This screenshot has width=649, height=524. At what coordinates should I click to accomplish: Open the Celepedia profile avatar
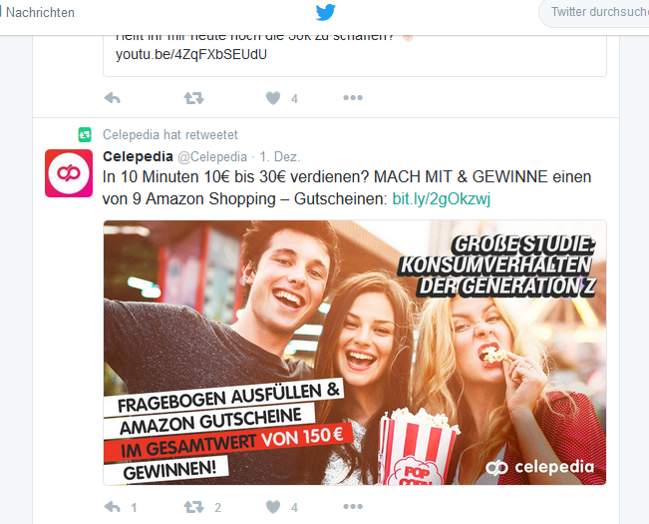pos(69,173)
